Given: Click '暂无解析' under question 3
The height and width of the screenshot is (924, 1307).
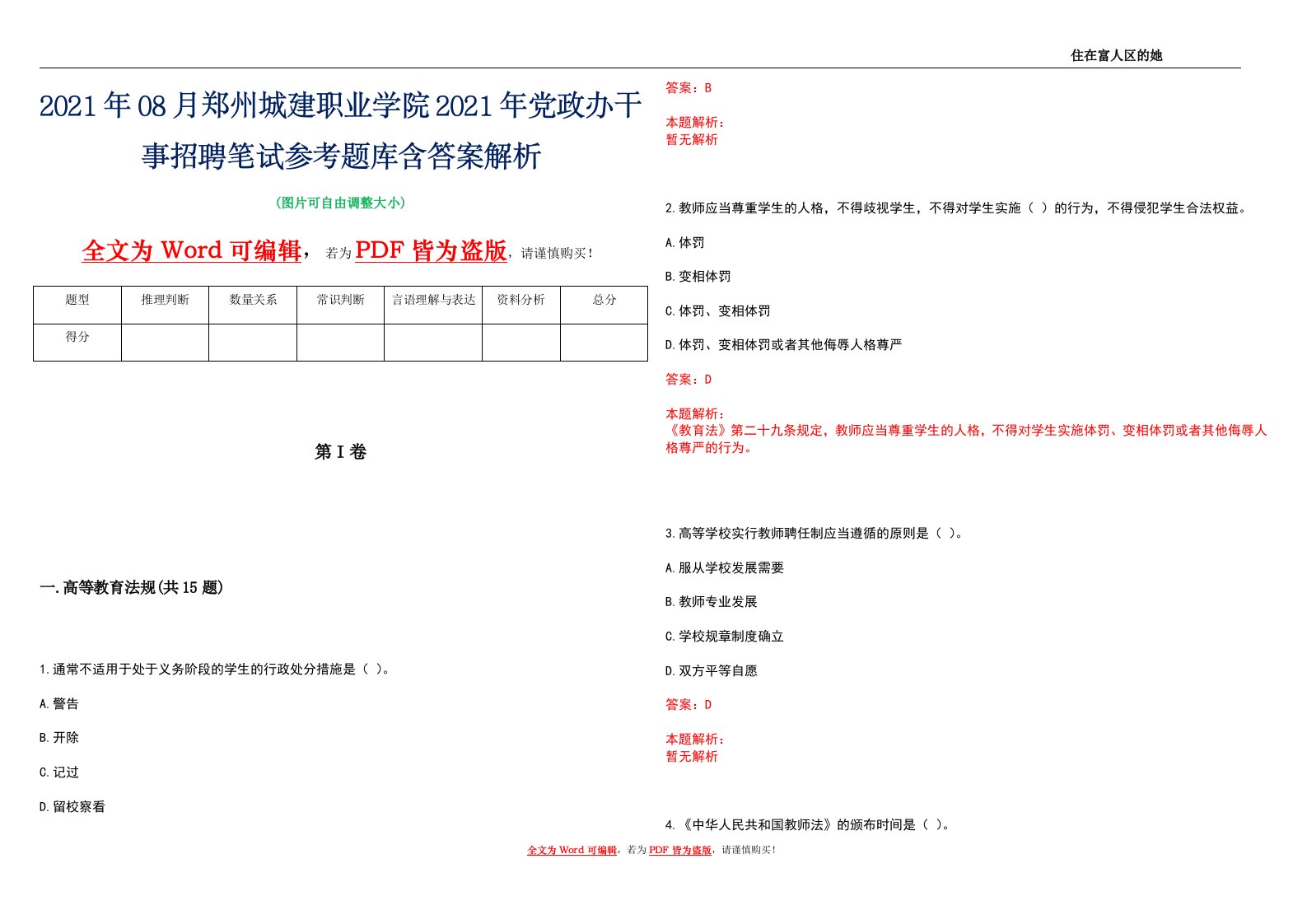Looking at the screenshot, I should (692, 757).
